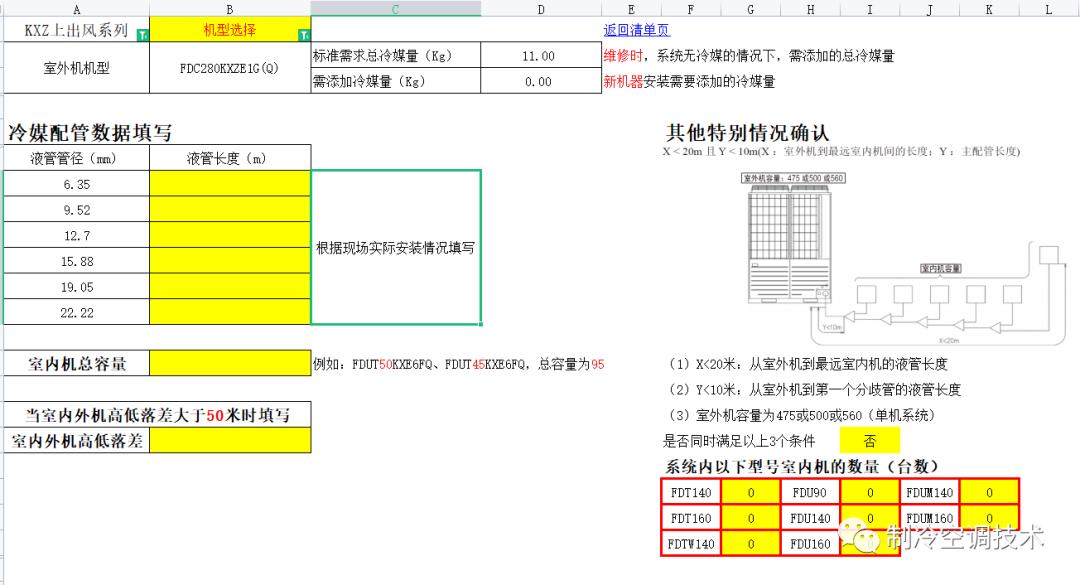This screenshot has width=1080, height=585.
Task: Select liquid pipe length cell for 15.88
Action: click(230, 261)
